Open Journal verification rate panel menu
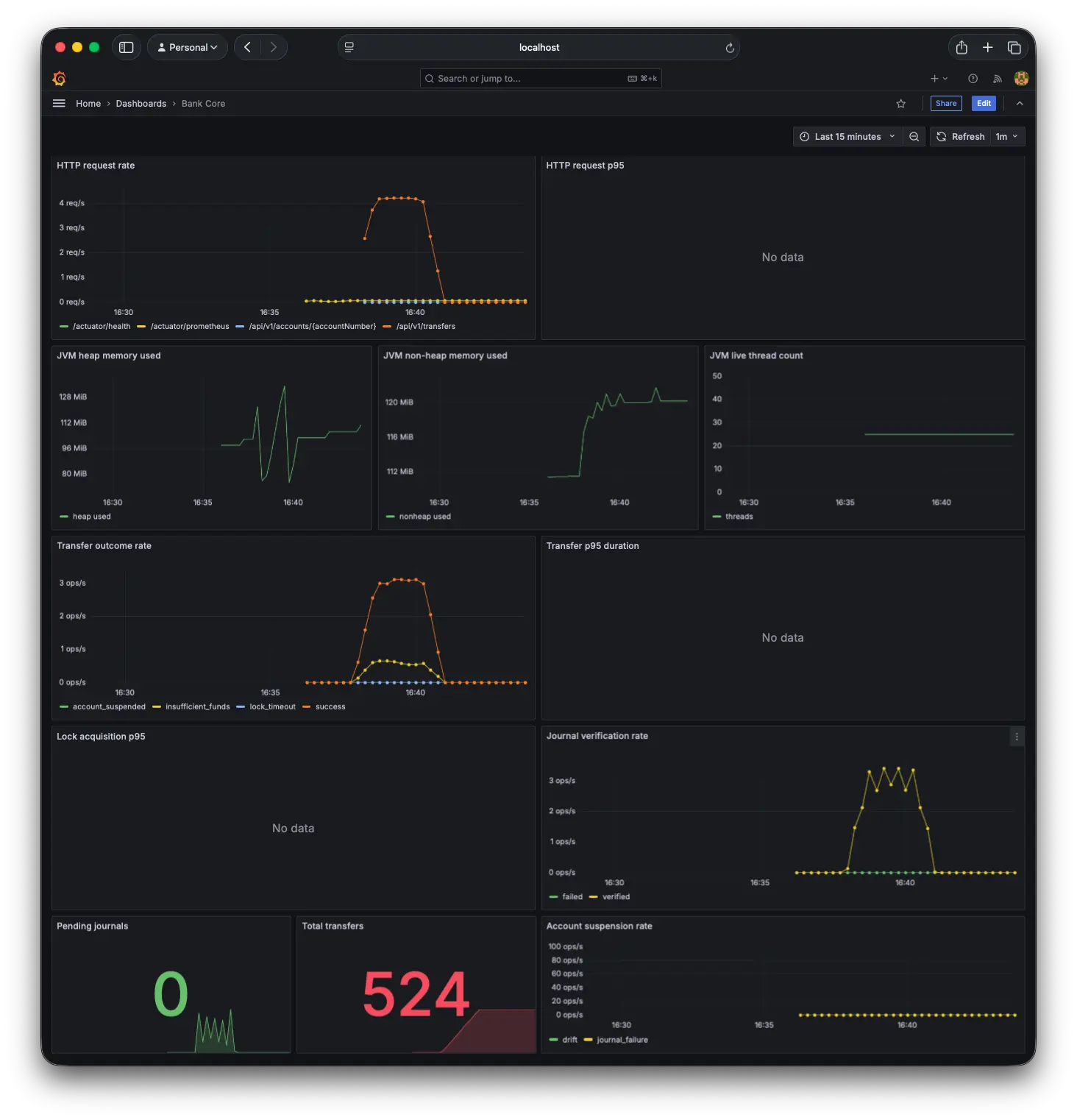 [1017, 737]
